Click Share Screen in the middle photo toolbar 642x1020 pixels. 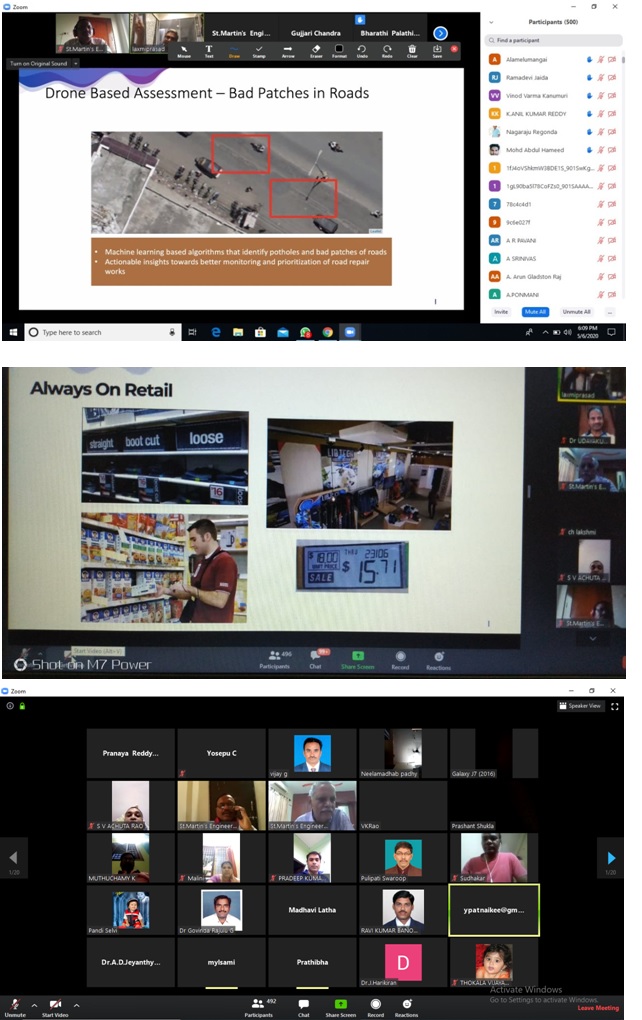(x=358, y=659)
